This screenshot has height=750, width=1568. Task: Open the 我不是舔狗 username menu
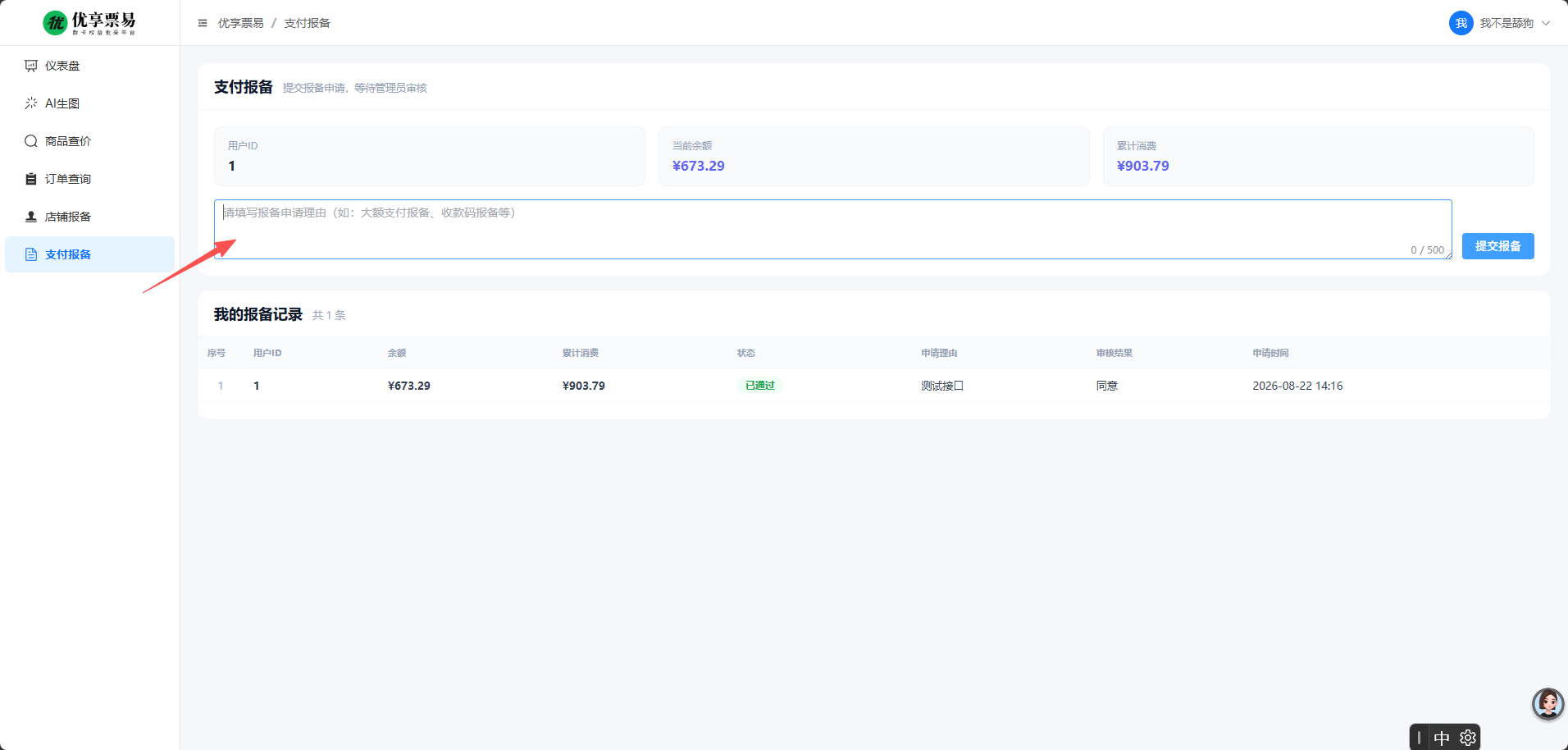1506,23
